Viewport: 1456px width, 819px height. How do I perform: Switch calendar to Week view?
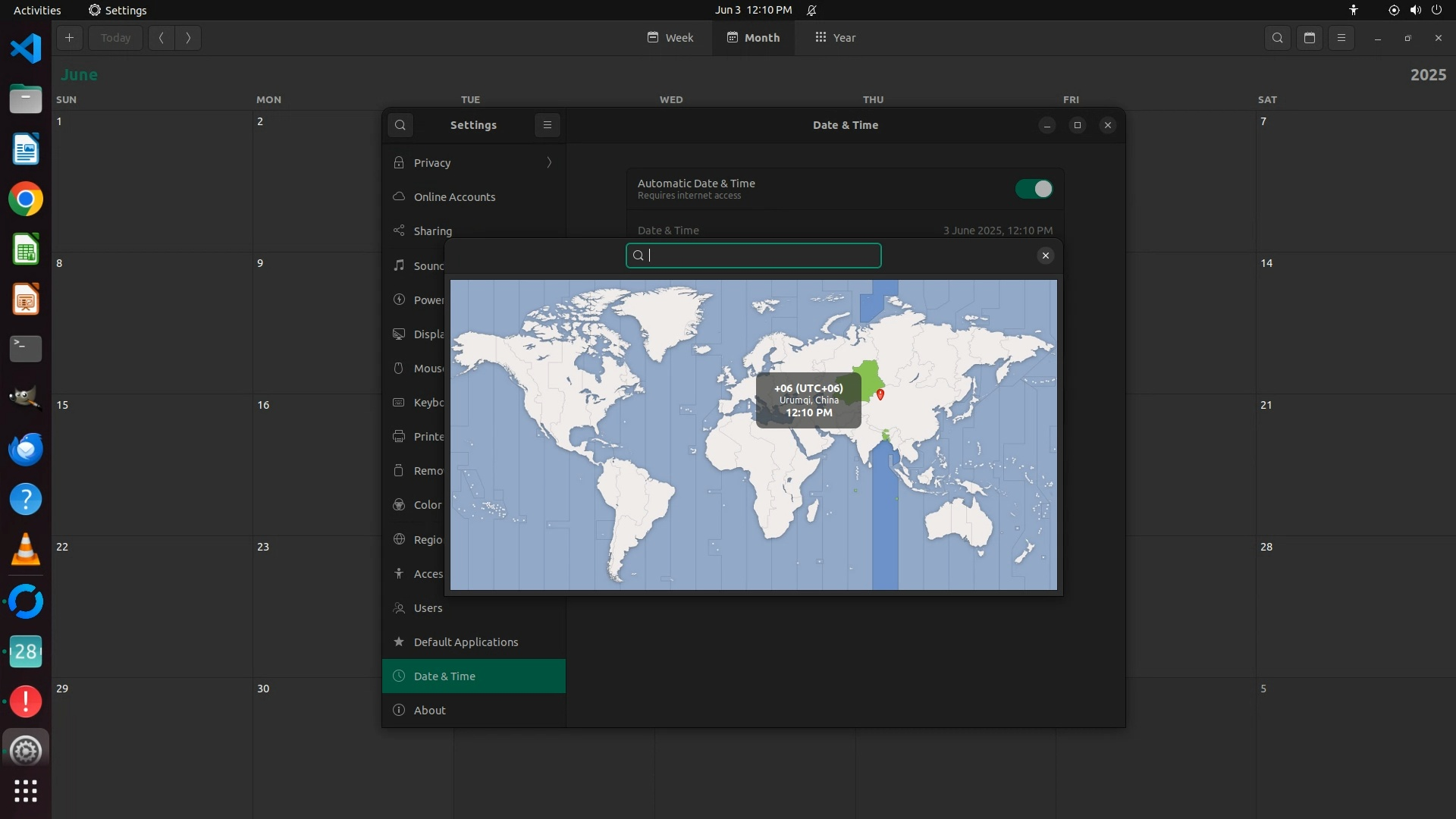click(670, 38)
